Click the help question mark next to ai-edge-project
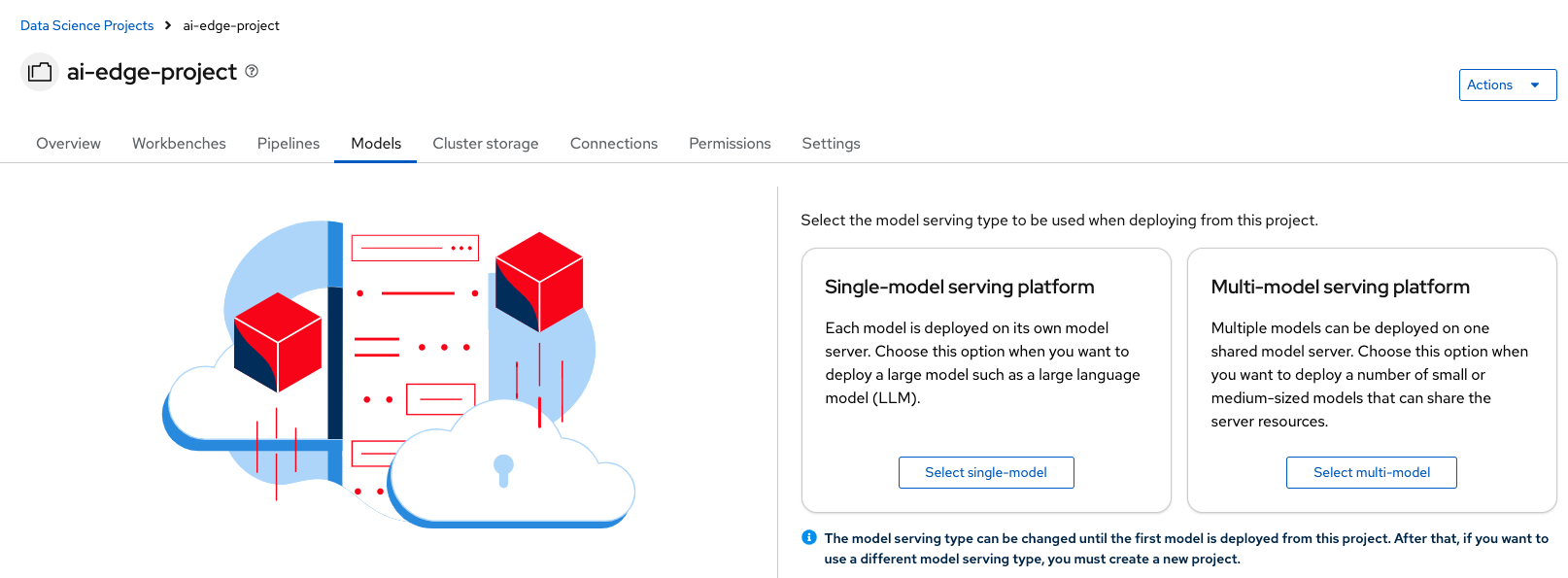The image size is (1568, 578). 252,71
